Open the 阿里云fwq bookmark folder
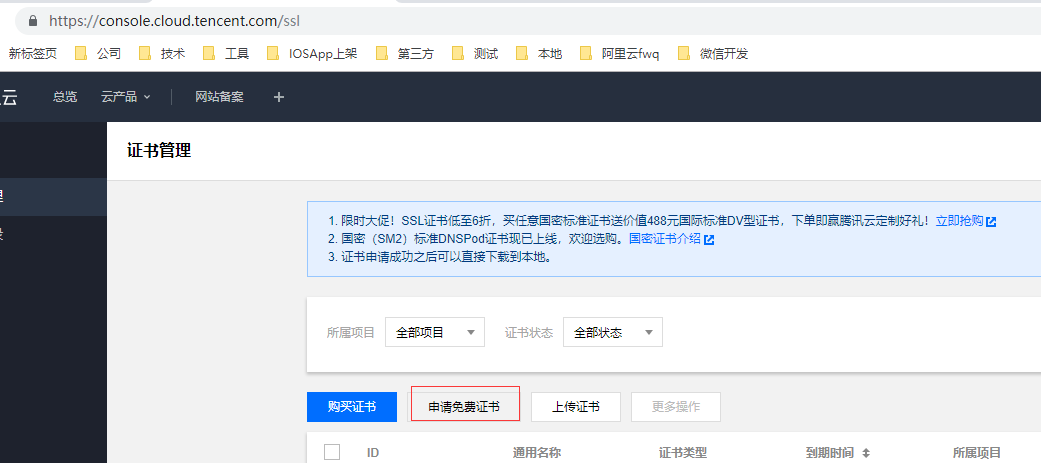 pos(620,54)
